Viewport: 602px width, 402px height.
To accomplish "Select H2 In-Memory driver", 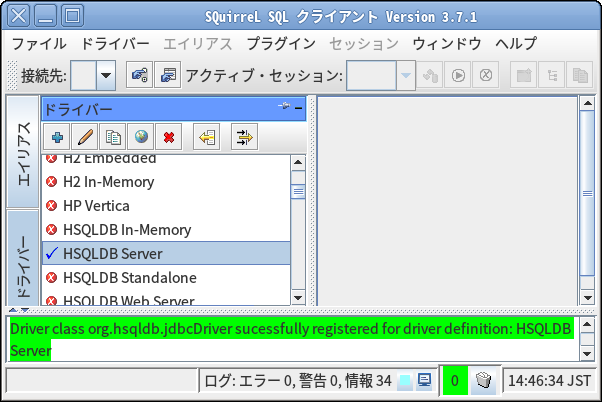I will pyautogui.click(x=166, y=182).
